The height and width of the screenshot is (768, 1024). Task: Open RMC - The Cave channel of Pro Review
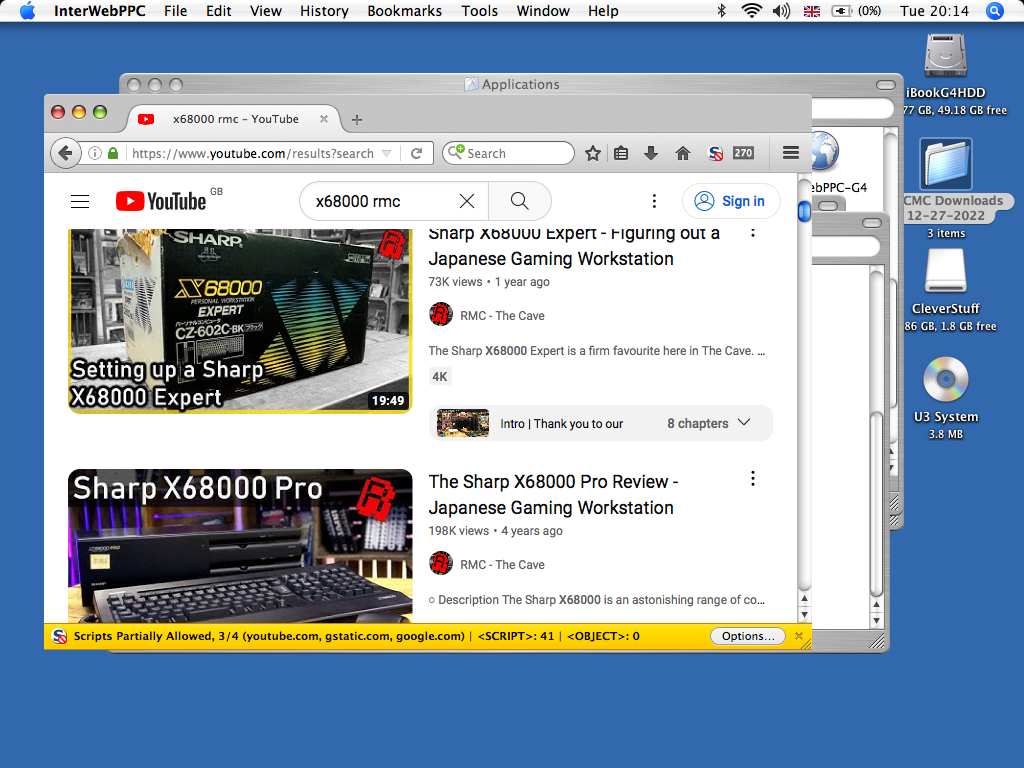coord(502,564)
